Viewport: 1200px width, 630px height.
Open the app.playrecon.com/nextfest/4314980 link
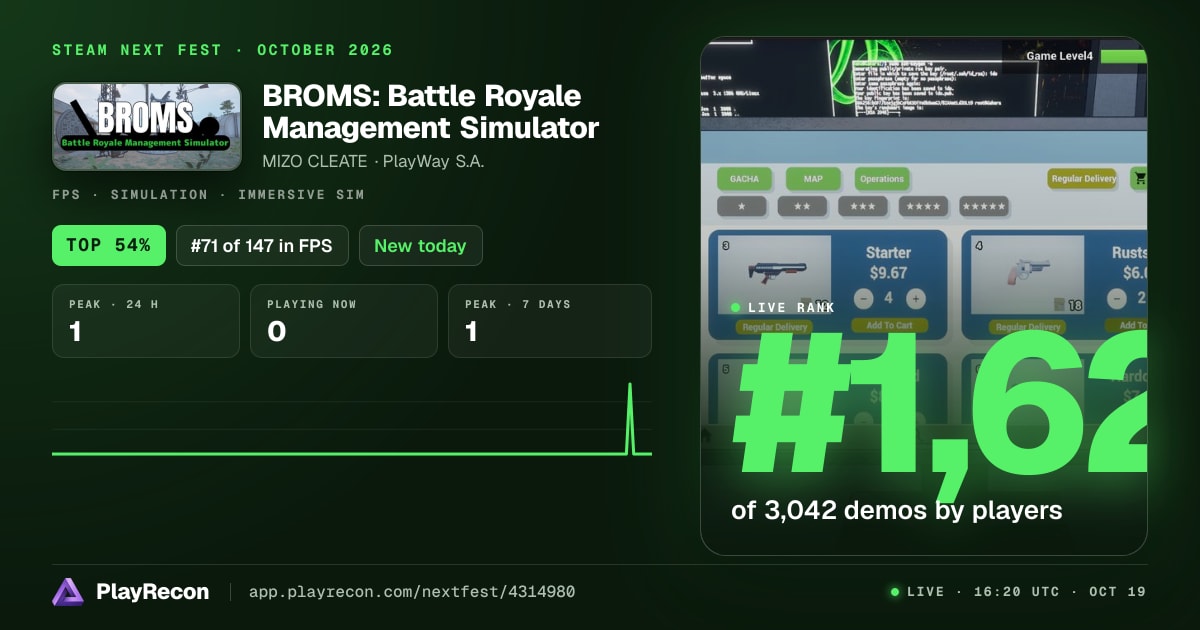(412, 592)
